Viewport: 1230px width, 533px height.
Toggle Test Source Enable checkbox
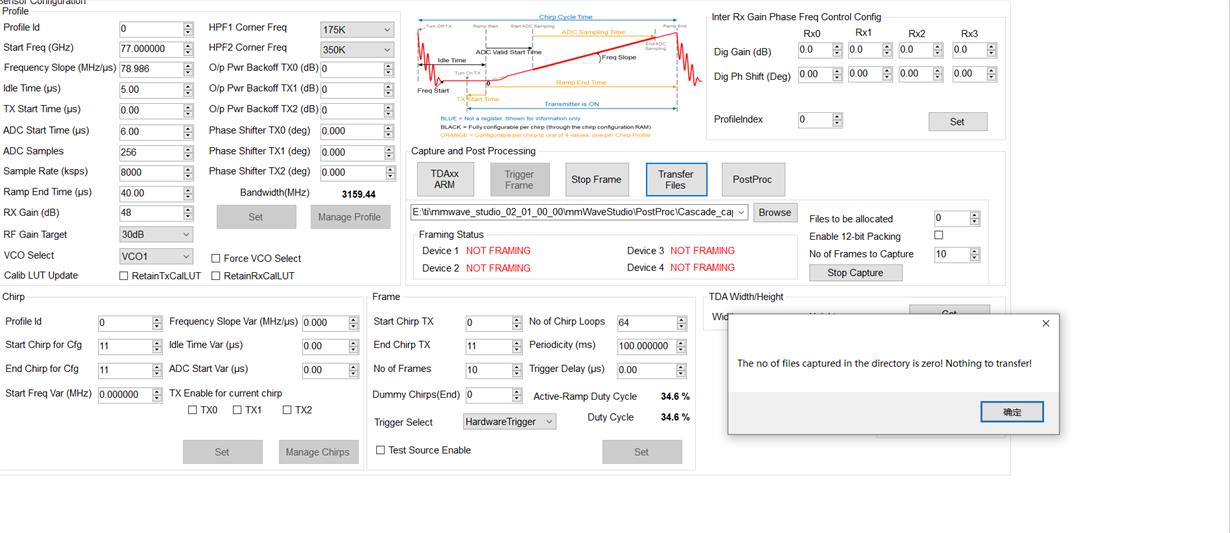[380, 451]
